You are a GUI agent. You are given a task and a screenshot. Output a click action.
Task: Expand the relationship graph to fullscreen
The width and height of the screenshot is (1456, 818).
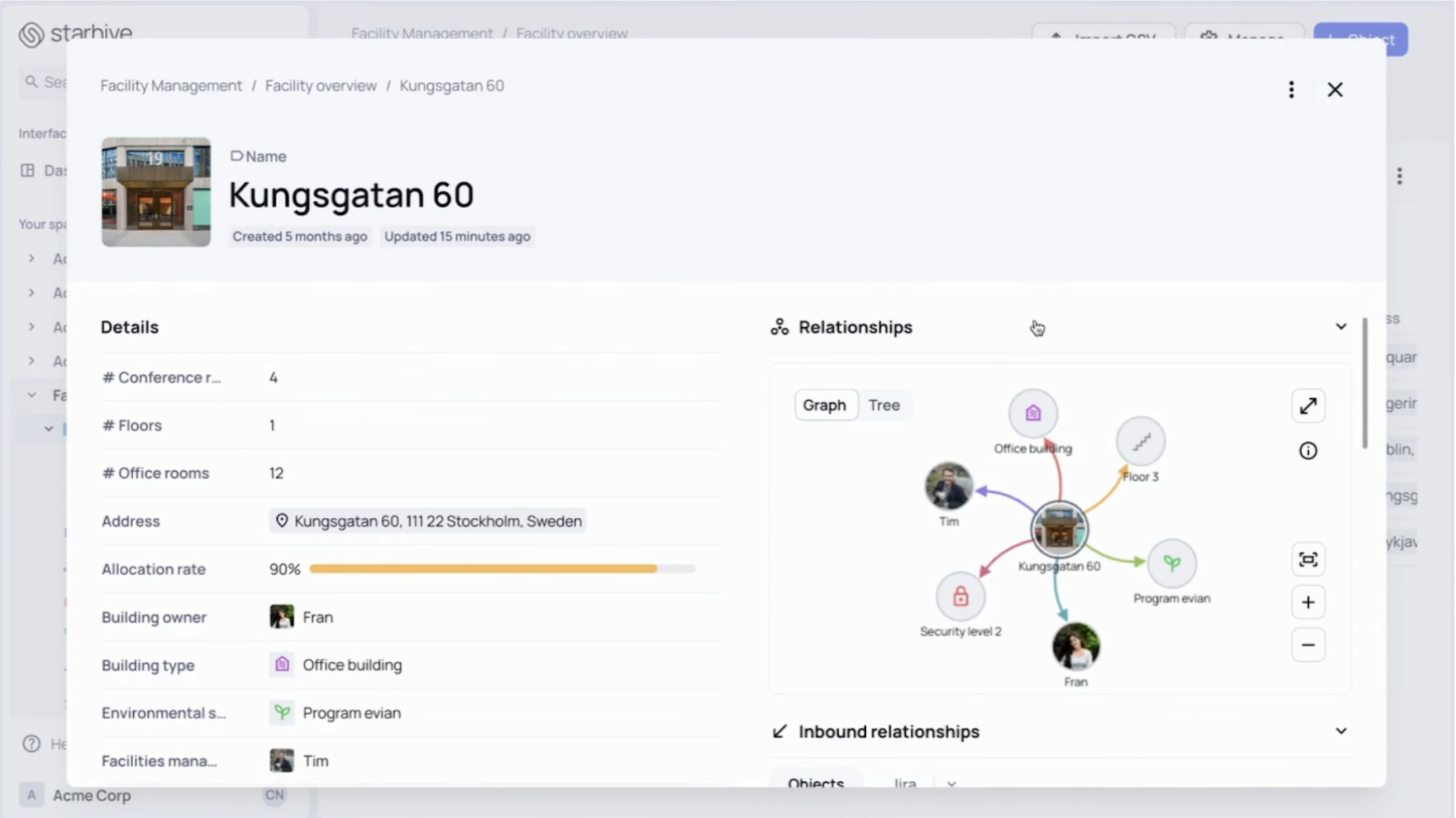pos(1307,406)
